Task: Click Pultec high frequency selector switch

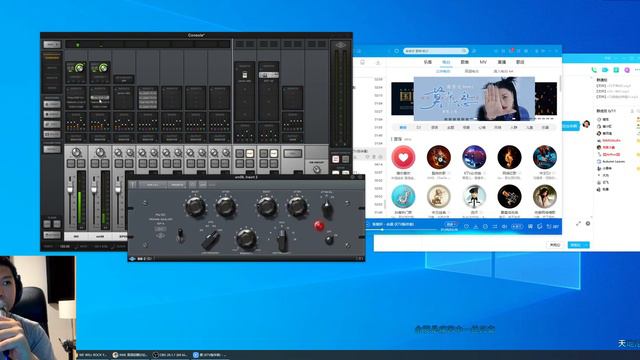Action: 282,240
